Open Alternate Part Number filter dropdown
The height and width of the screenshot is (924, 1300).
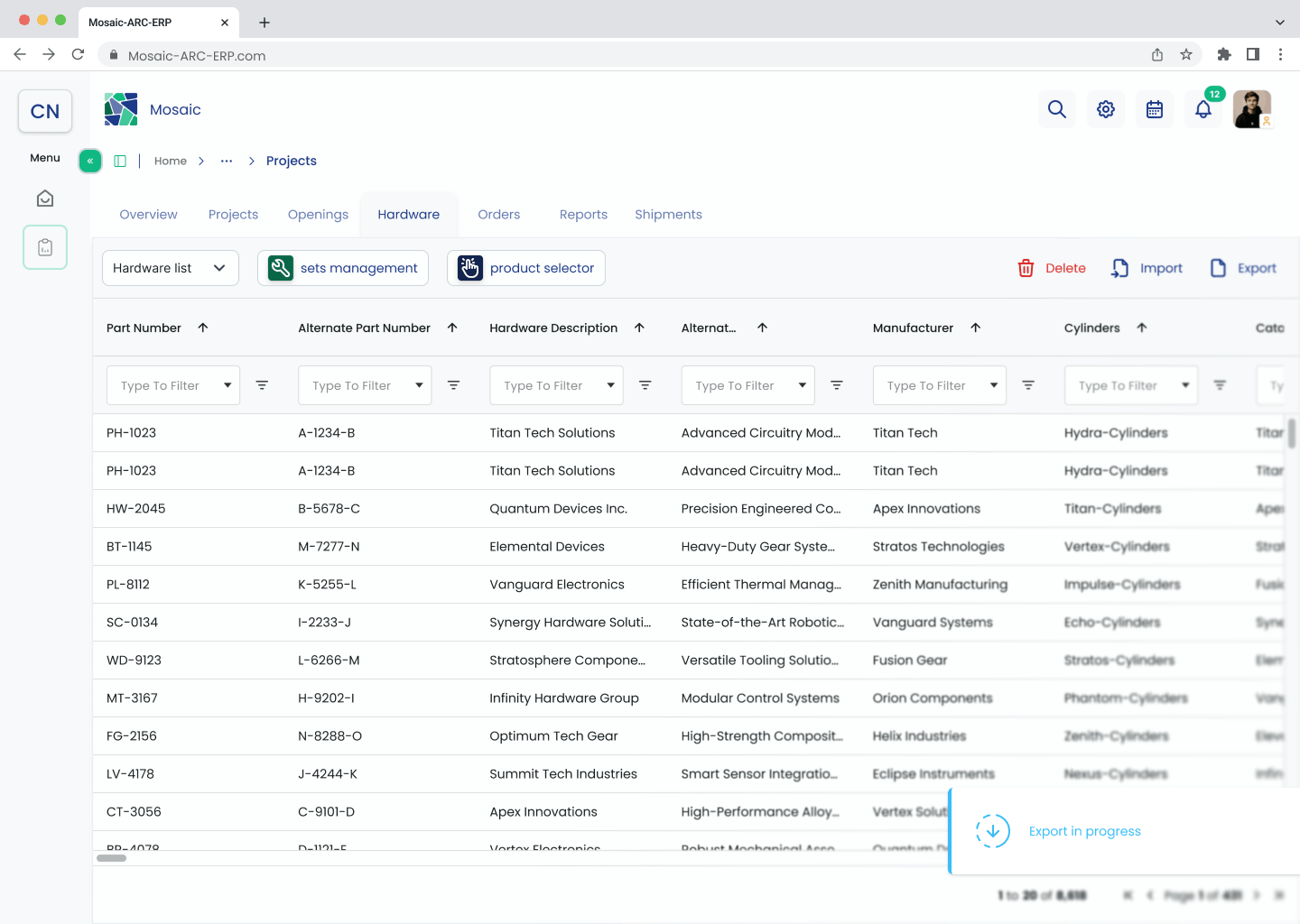coord(365,385)
